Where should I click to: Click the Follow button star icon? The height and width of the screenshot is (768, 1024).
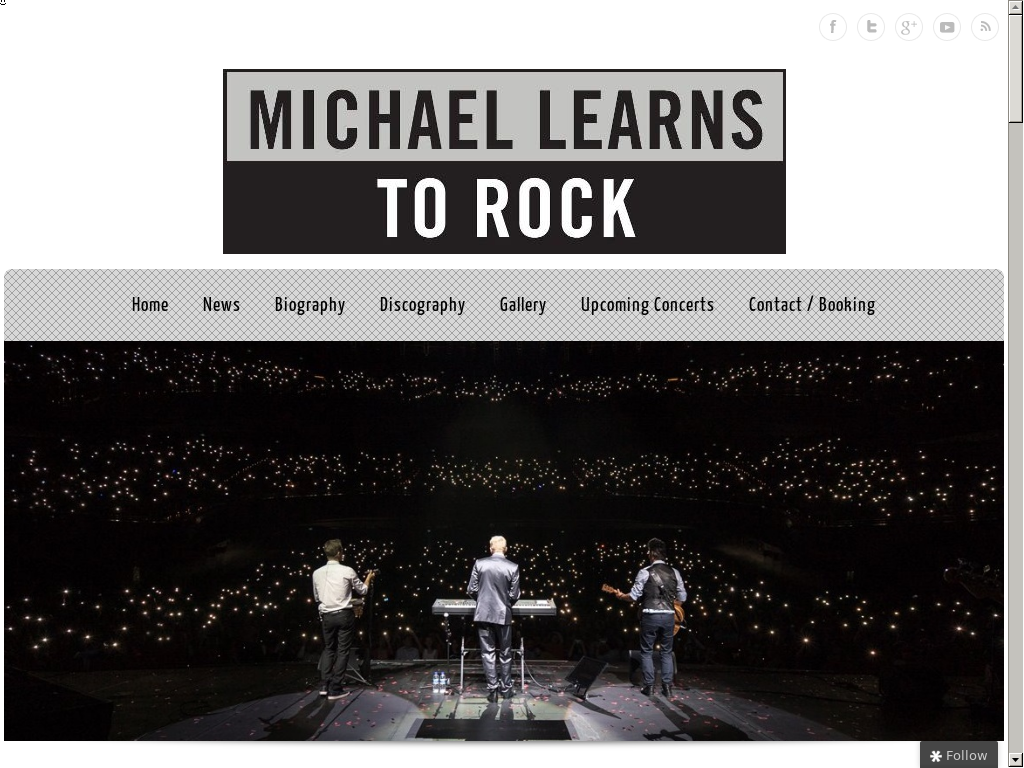(x=935, y=756)
